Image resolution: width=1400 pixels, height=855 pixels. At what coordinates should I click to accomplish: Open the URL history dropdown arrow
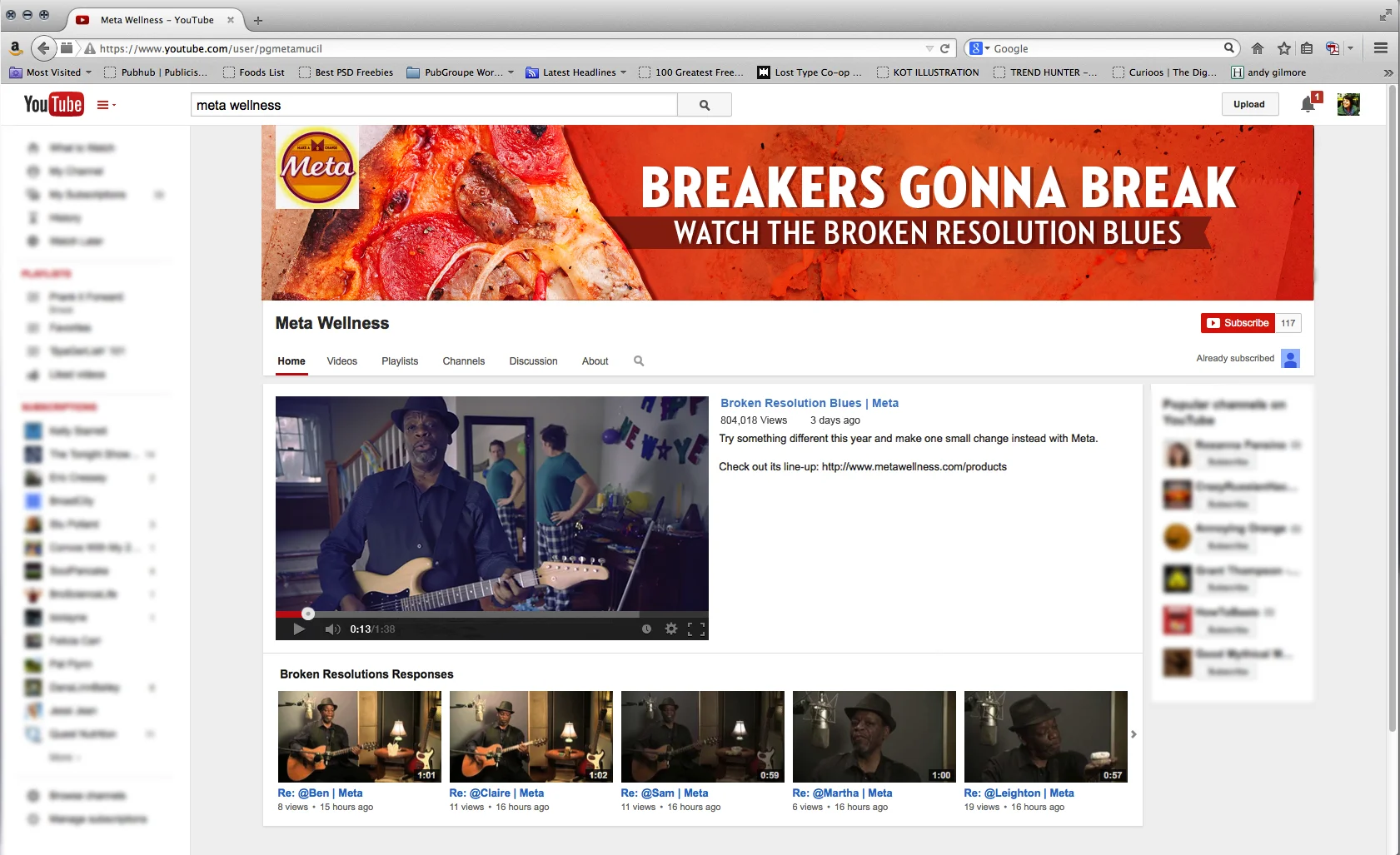tap(929, 48)
